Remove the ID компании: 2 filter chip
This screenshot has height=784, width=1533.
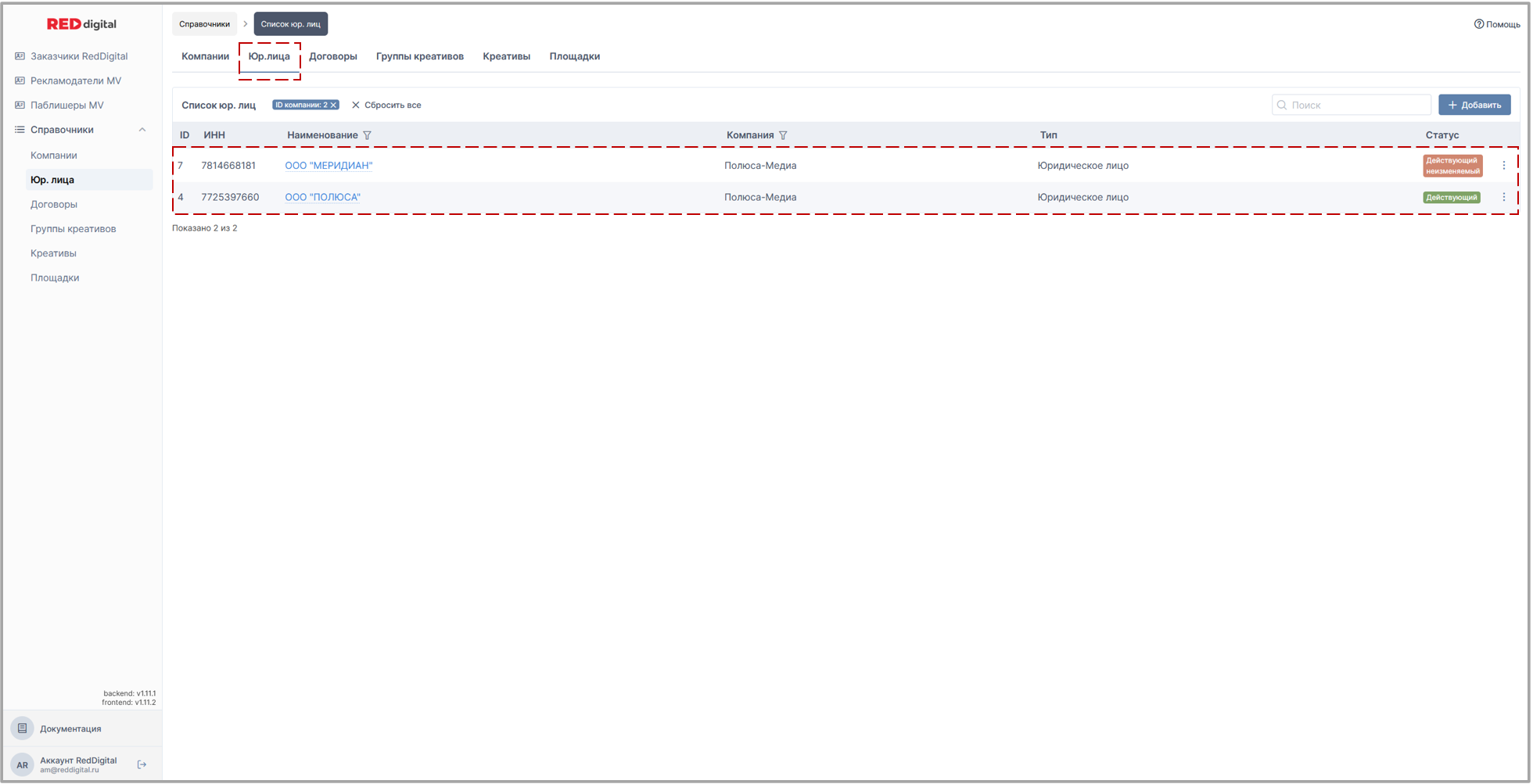point(334,105)
